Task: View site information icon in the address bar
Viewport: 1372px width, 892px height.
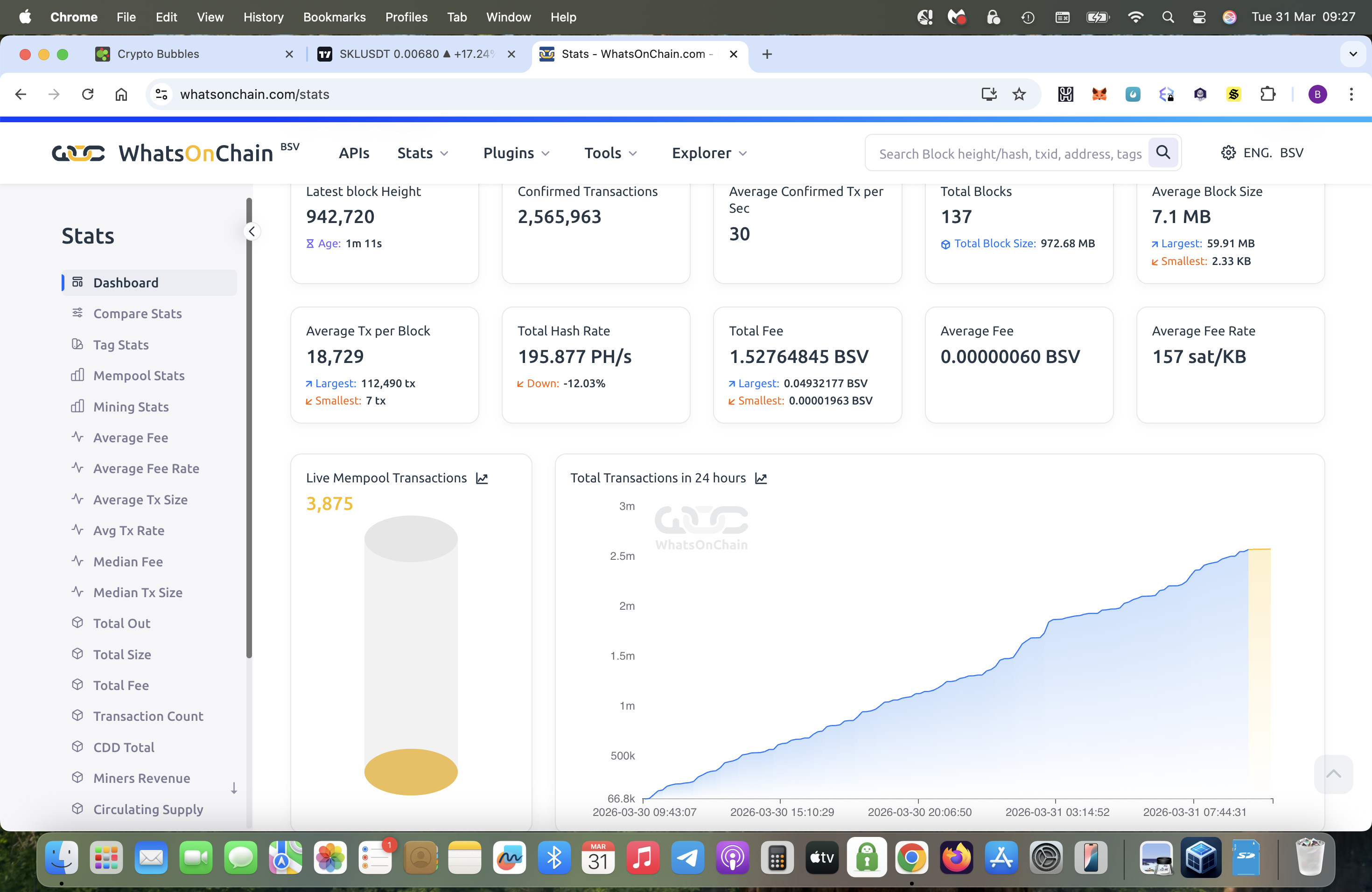Action: click(x=162, y=94)
